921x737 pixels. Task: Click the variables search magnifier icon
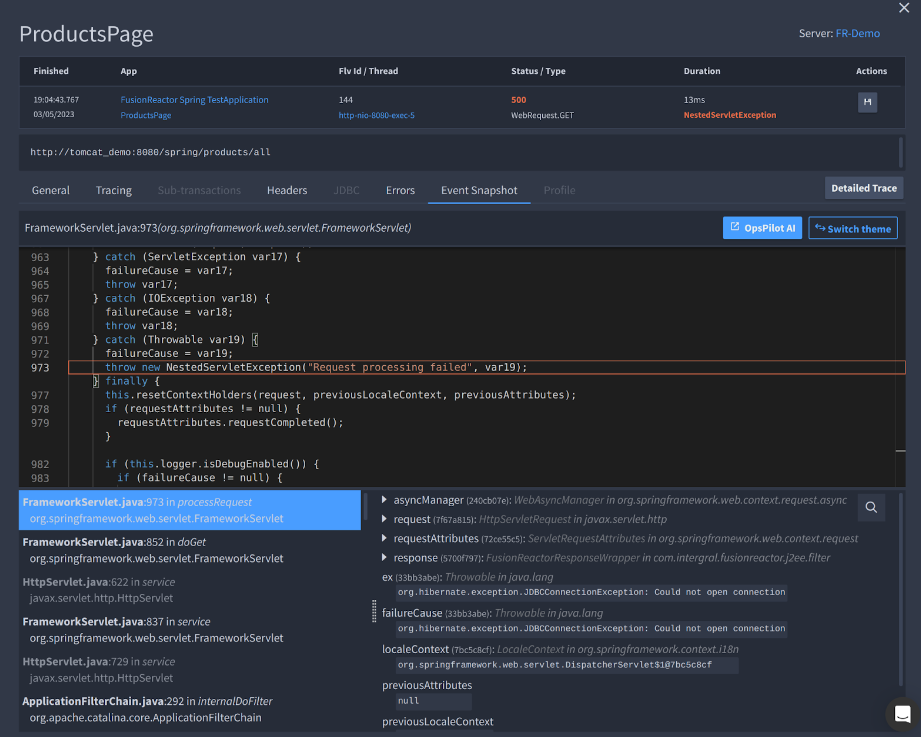click(871, 508)
